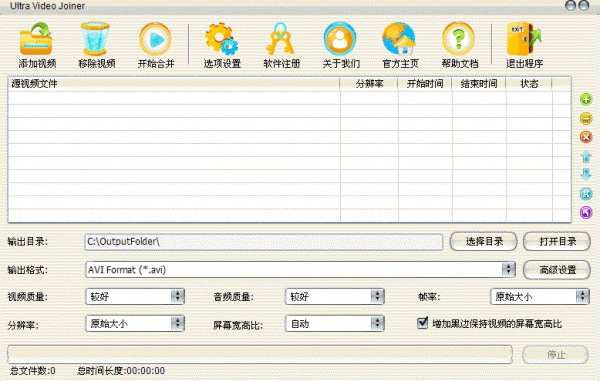This screenshot has height=381, width=600.
Task: Click the empty source video file list
Action: [290, 156]
